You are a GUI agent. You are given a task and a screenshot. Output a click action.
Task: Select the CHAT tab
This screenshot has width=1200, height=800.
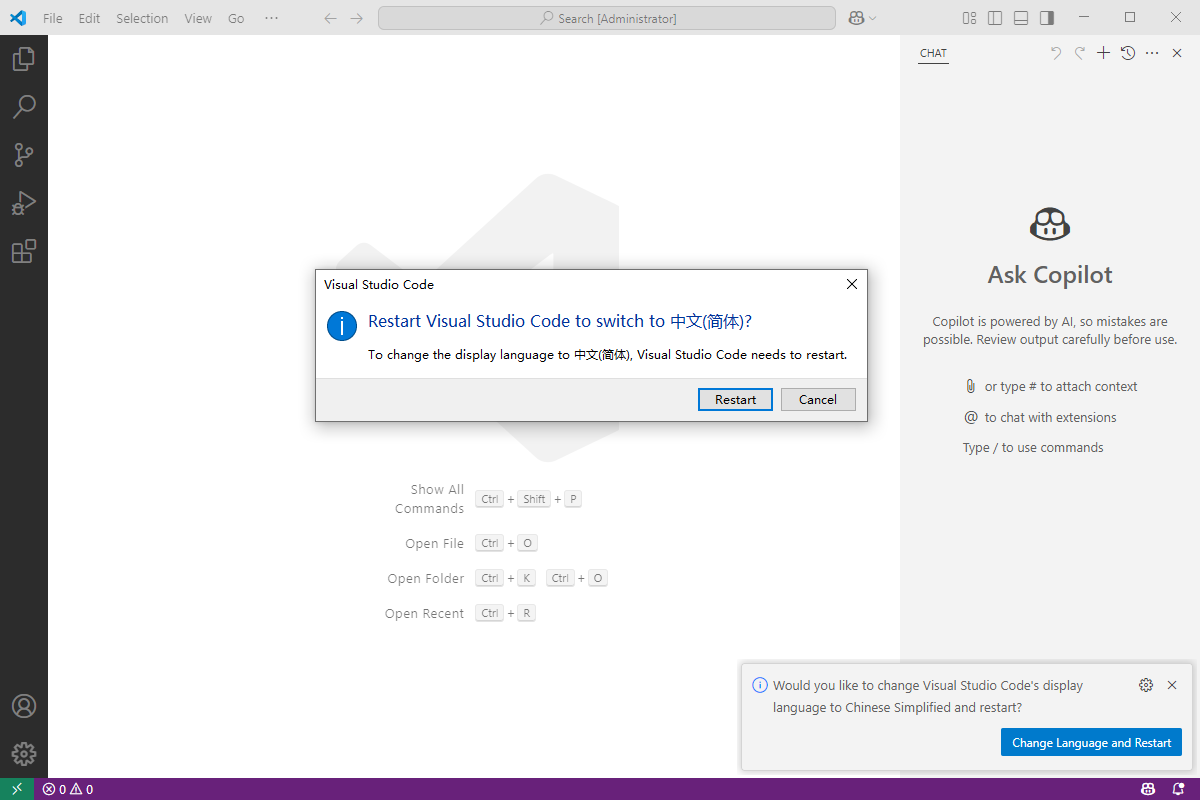pos(933,54)
